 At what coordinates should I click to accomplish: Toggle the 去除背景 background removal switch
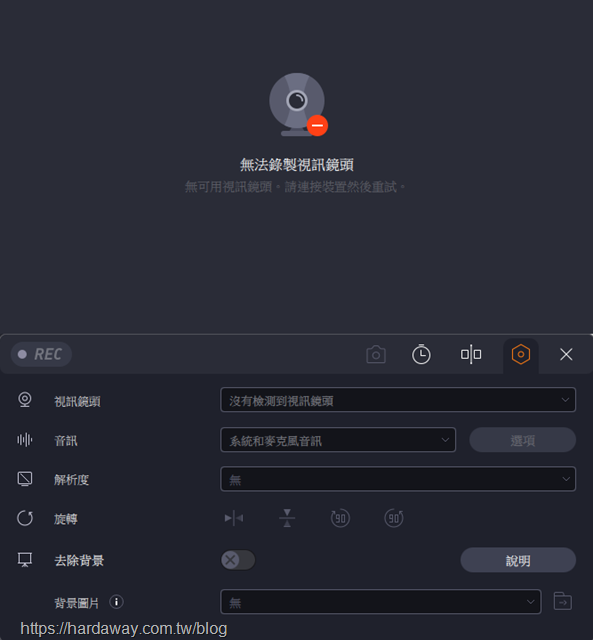(238, 560)
